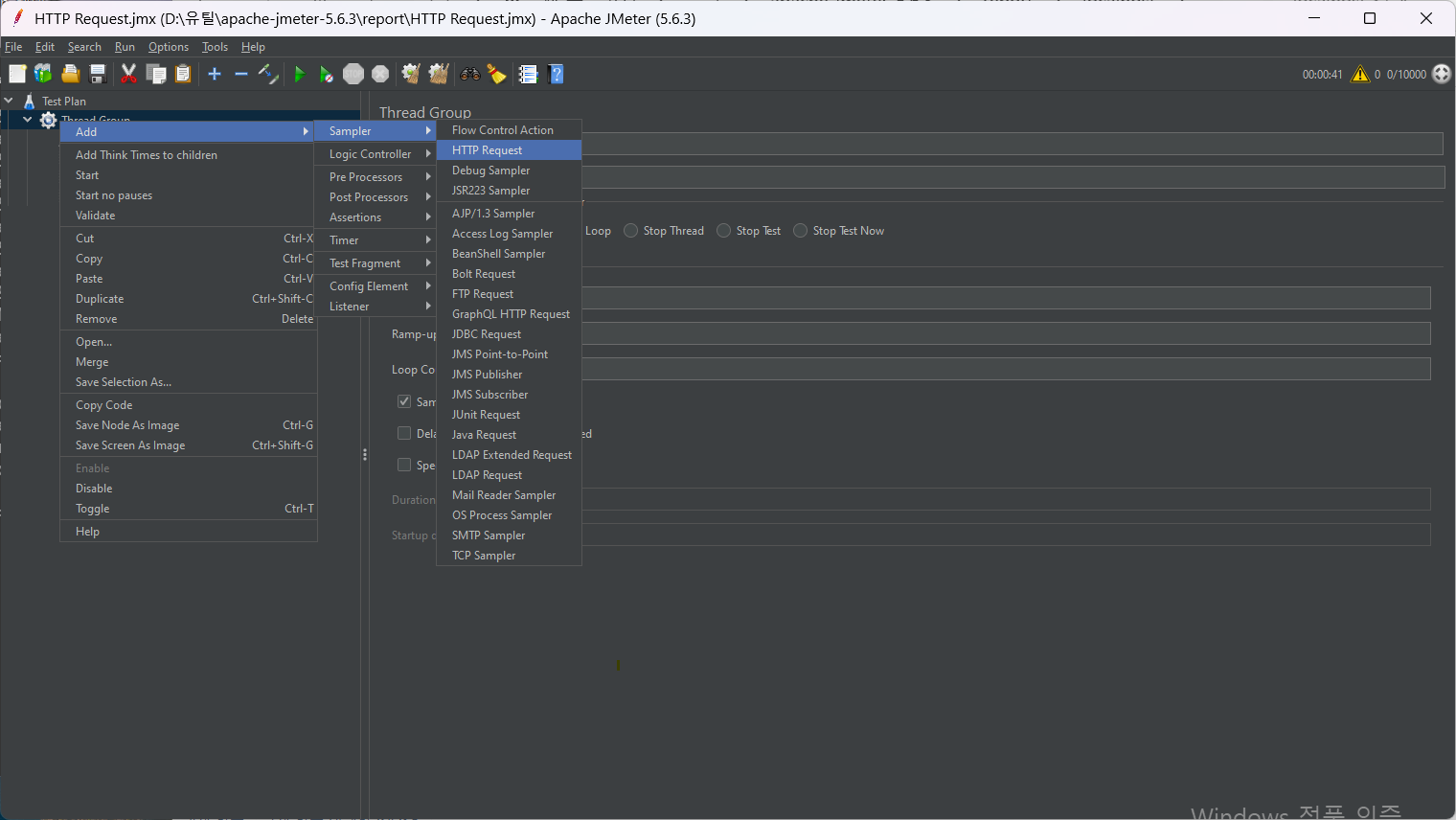This screenshot has width=1456, height=820.
Task: Click the Copy toolbar icon
Action: [156, 74]
